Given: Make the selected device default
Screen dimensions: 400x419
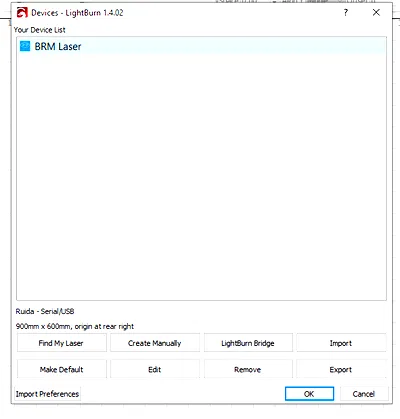Looking at the screenshot, I should click(62, 369).
